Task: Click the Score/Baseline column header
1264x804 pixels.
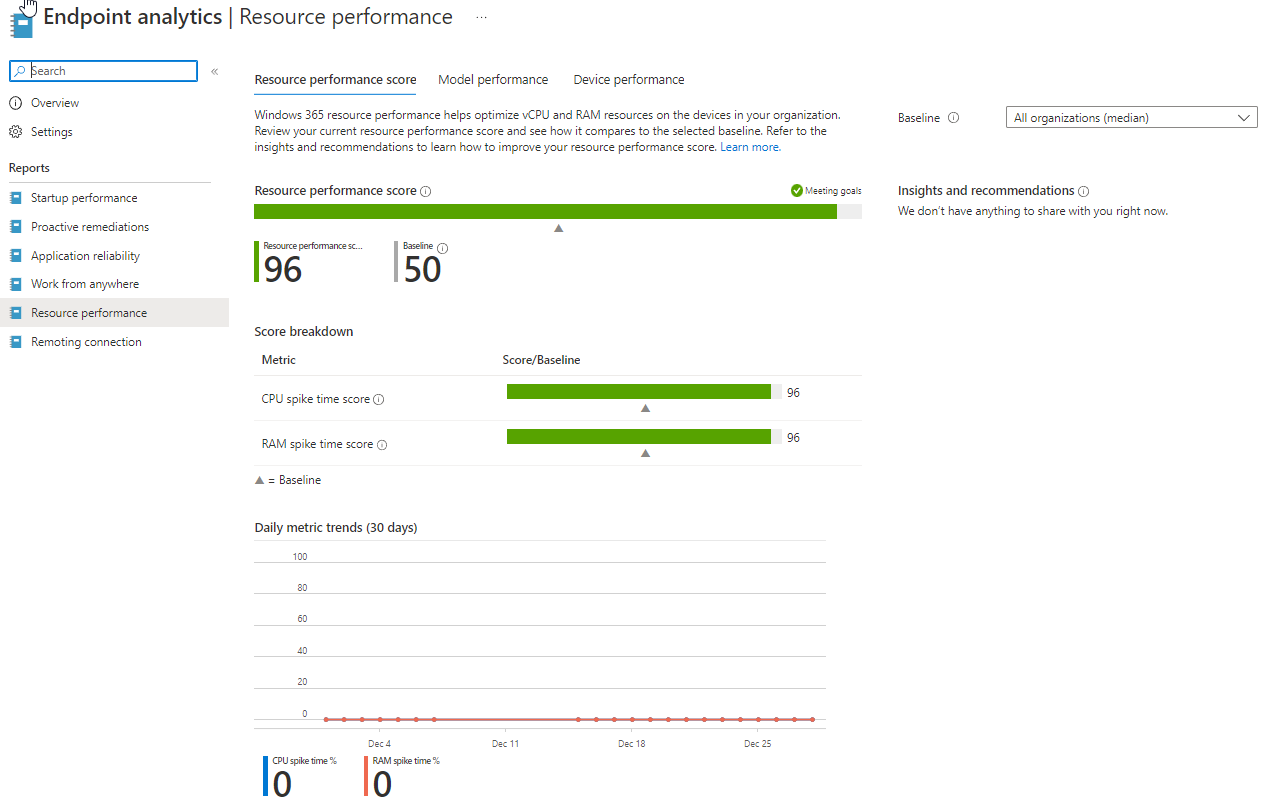Action: pyautogui.click(x=541, y=360)
